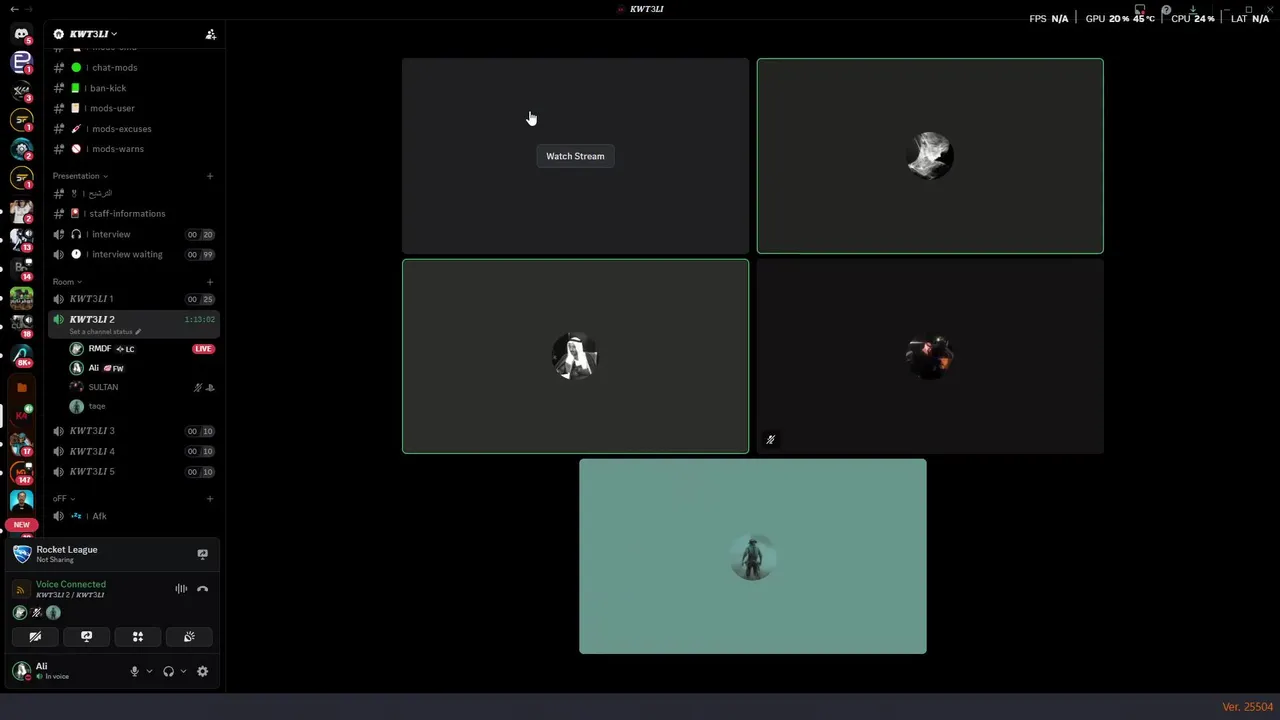This screenshot has height=720, width=1280.
Task: Click the invite people icon beside KWT3LI
Action: click(x=210, y=34)
